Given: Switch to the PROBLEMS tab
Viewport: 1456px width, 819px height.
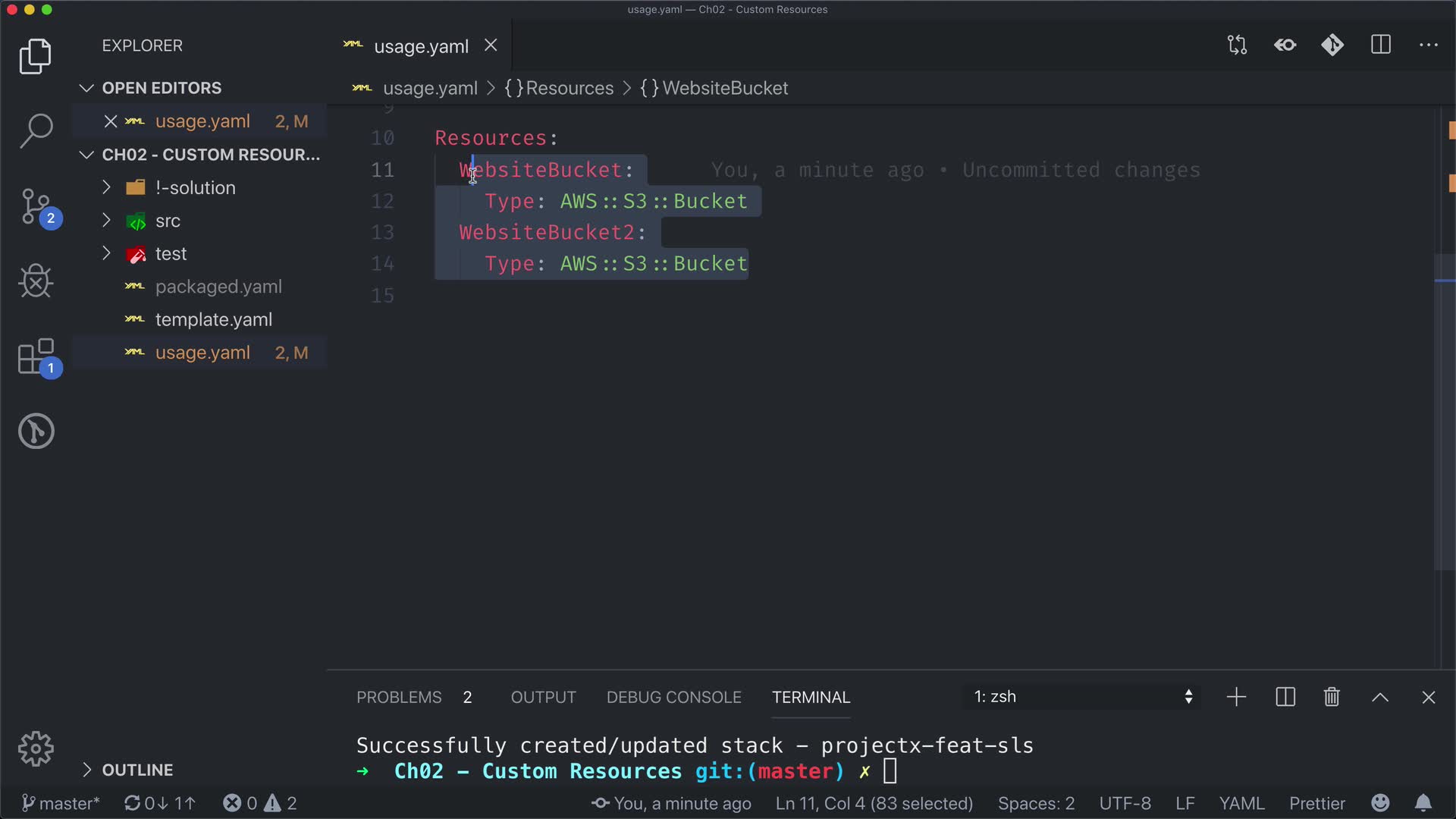Looking at the screenshot, I should point(399,697).
